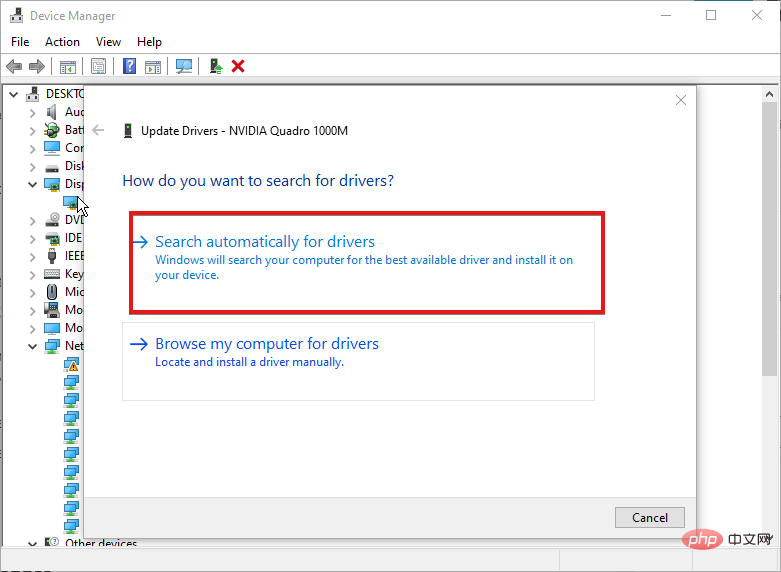Click the Device Manager app icon in title bar
The width and height of the screenshot is (781, 572).
(x=16, y=15)
